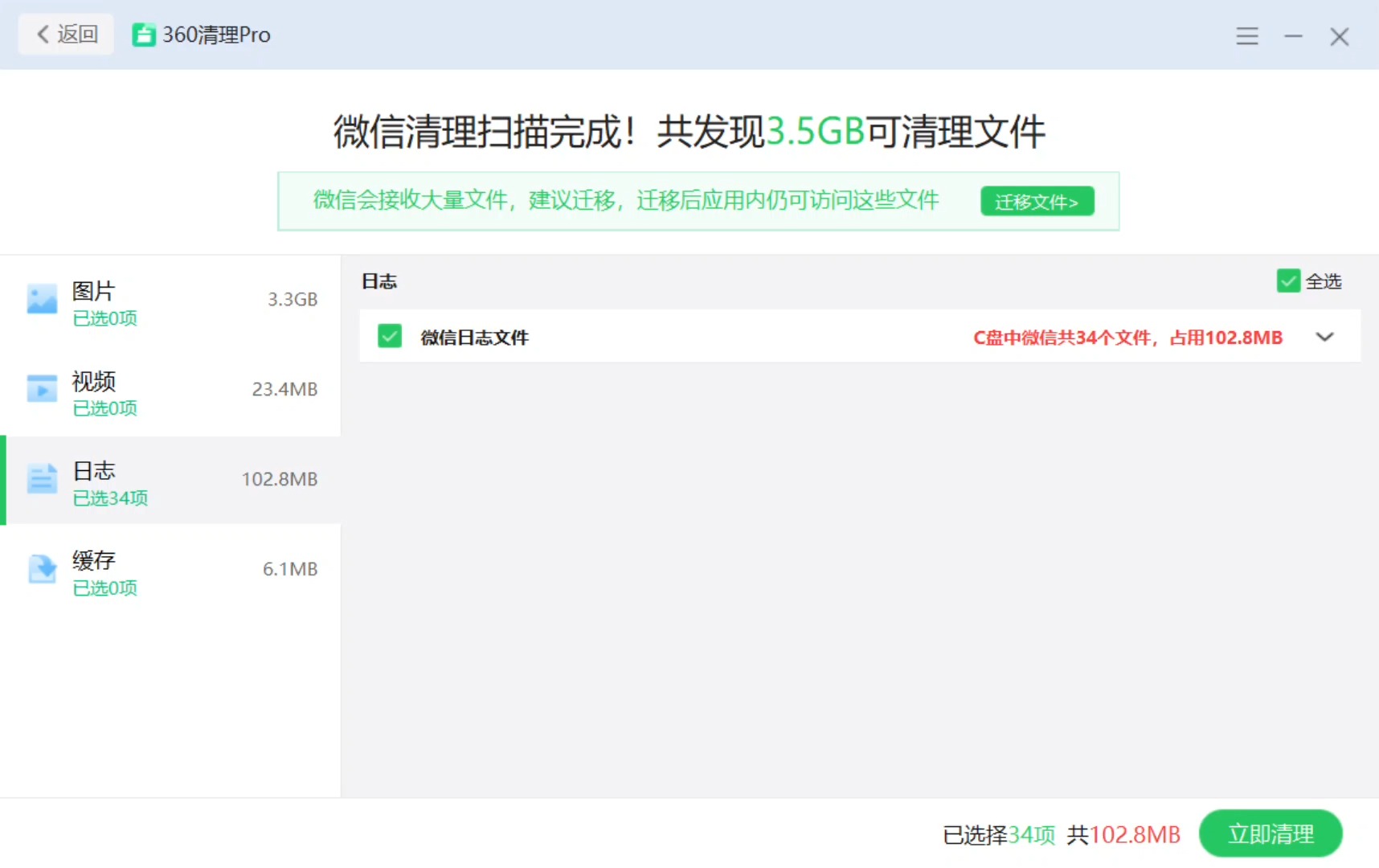Select the 缓存 cache download icon
Image resolution: width=1379 pixels, height=868 pixels.
click(x=42, y=569)
